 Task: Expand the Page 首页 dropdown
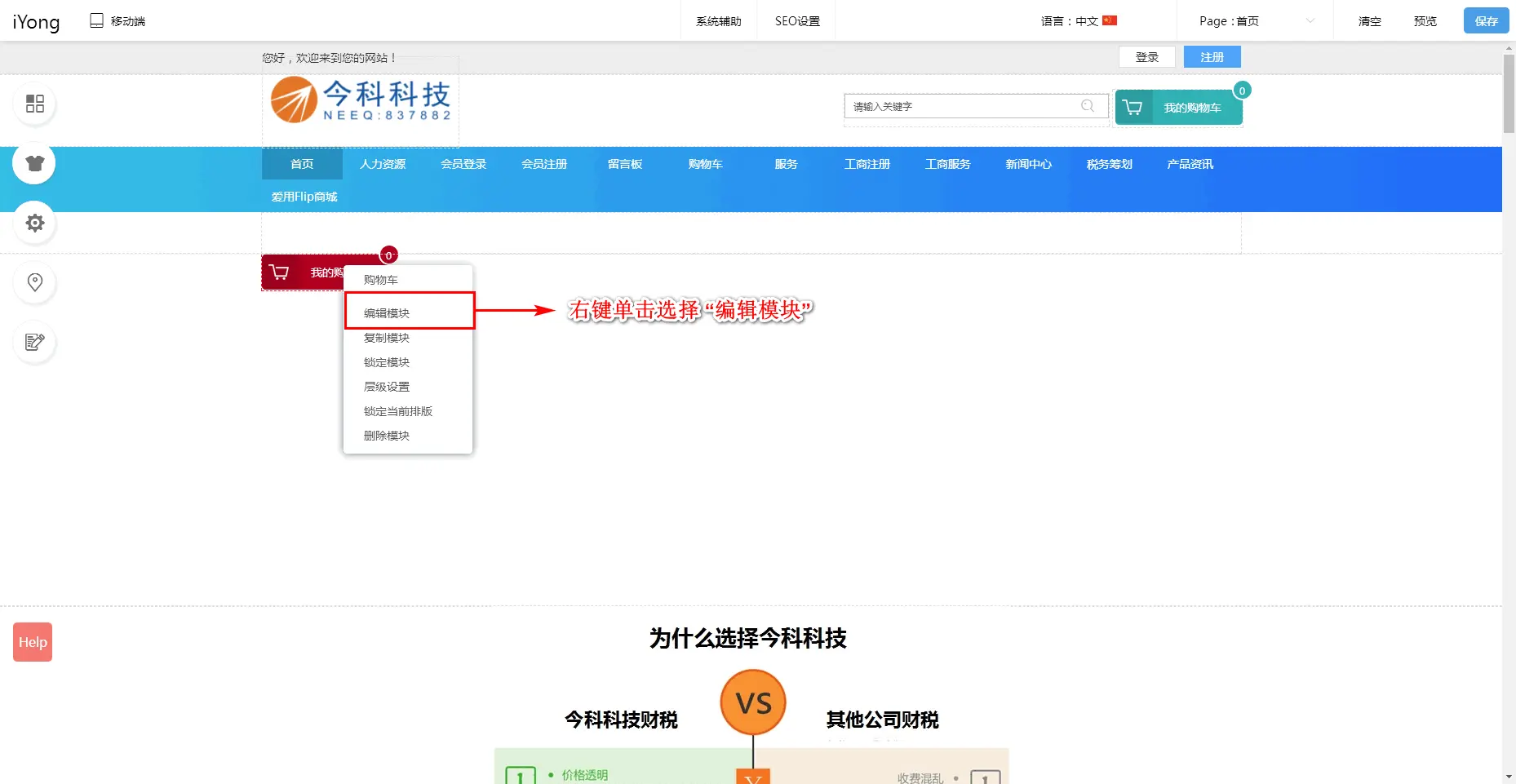point(1256,21)
